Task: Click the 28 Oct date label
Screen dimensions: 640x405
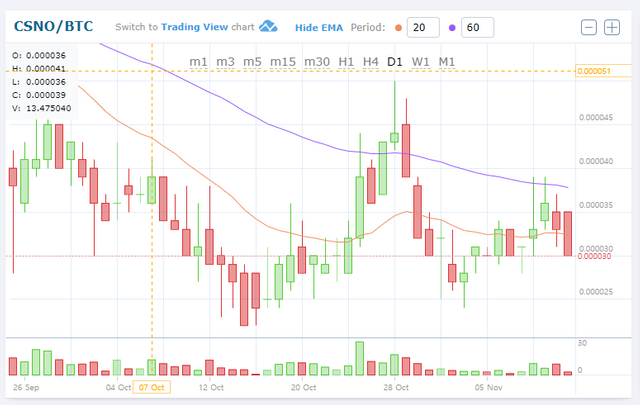Action: pyautogui.click(x=396, y=387)
